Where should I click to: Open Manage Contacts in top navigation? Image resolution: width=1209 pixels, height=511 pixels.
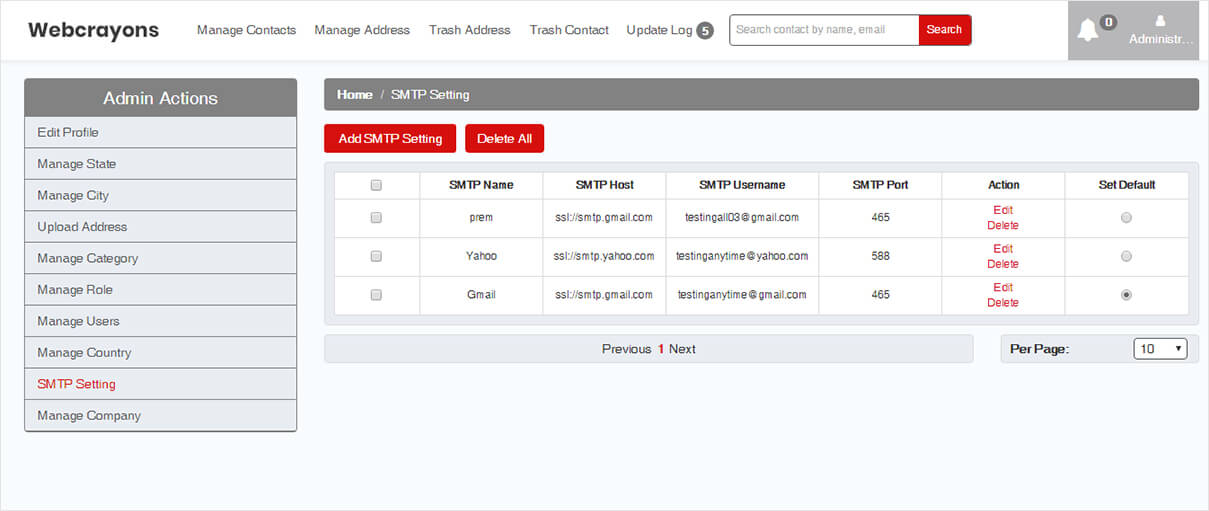point(246,30)
